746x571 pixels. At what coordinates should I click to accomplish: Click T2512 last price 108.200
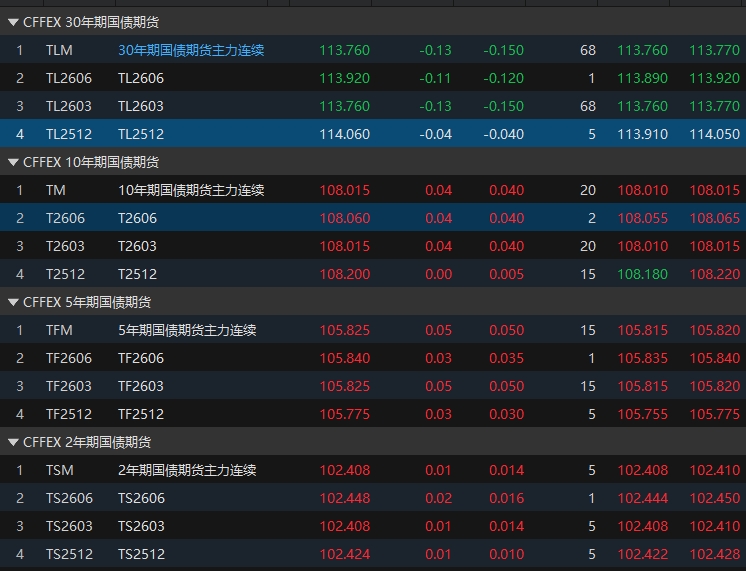(344, 274)
